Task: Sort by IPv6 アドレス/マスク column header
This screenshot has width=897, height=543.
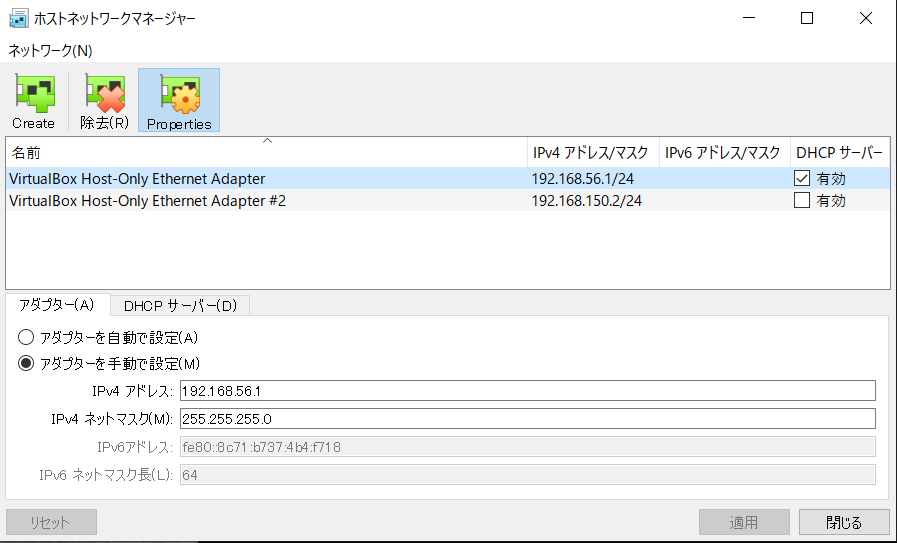Action: tap(725, 153)
